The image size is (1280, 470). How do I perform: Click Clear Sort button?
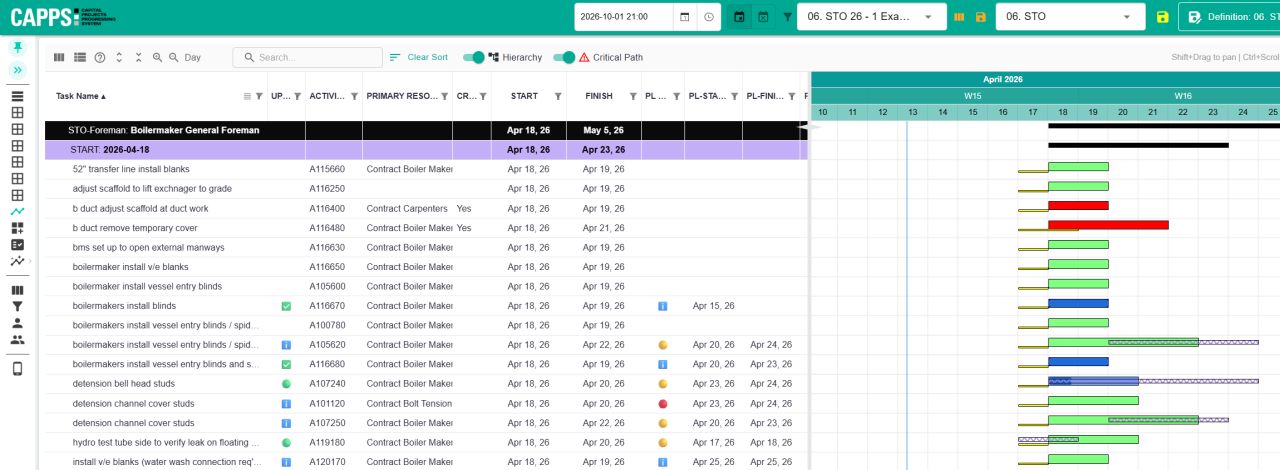click(419, 57)
